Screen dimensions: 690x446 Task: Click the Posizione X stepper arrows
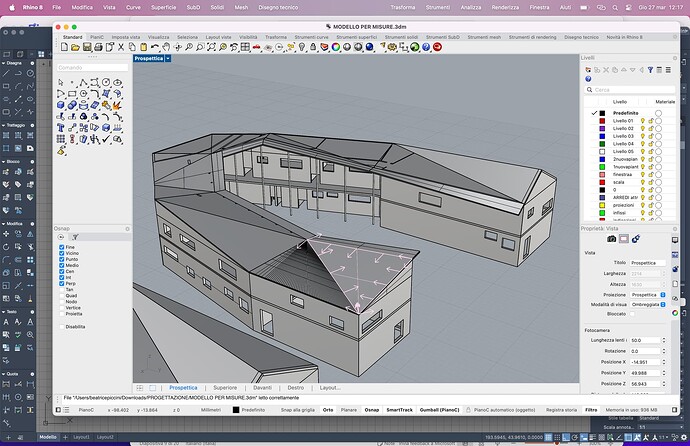point(664,362)
